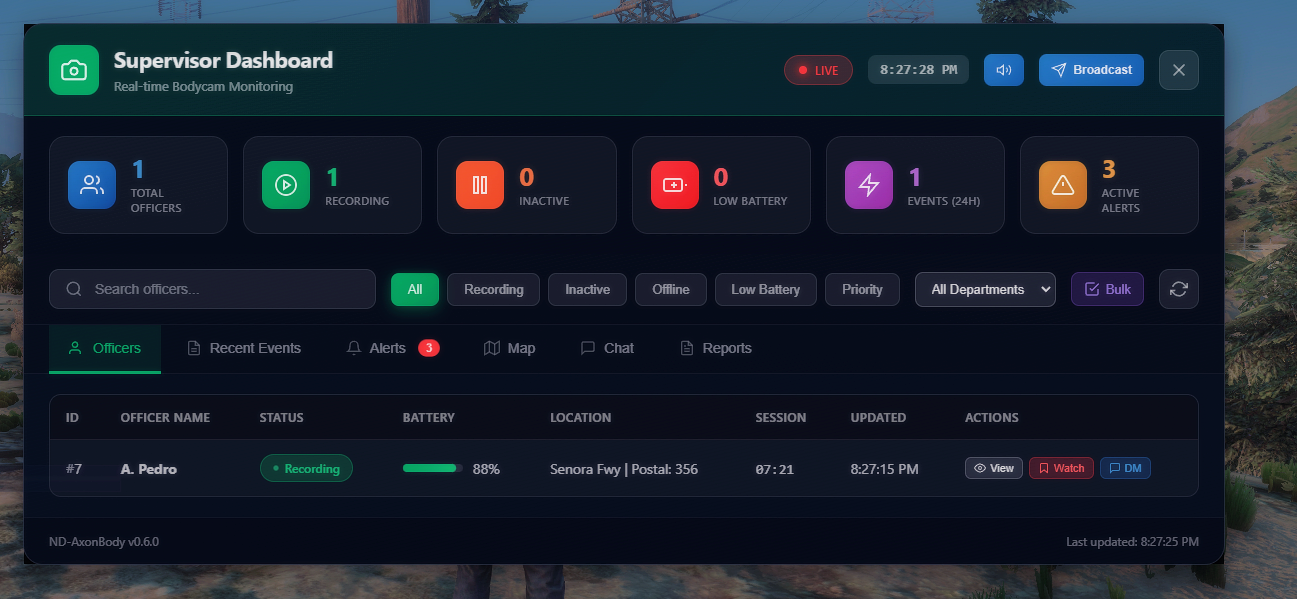Click the orange Inactive pause icon
1297x599 pixels.
tap(480, 185)
